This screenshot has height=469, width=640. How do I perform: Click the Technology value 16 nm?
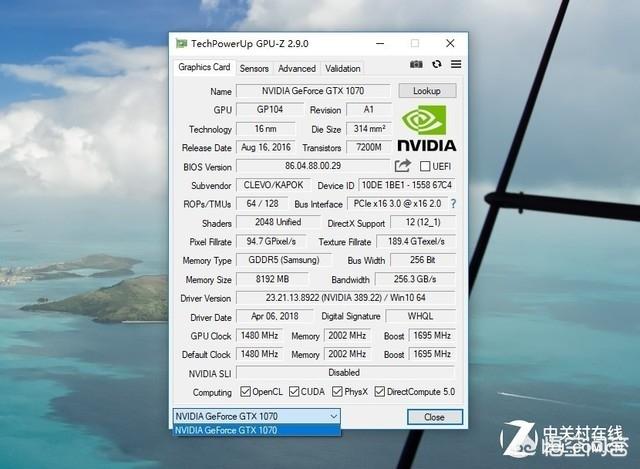click(266, 129)
